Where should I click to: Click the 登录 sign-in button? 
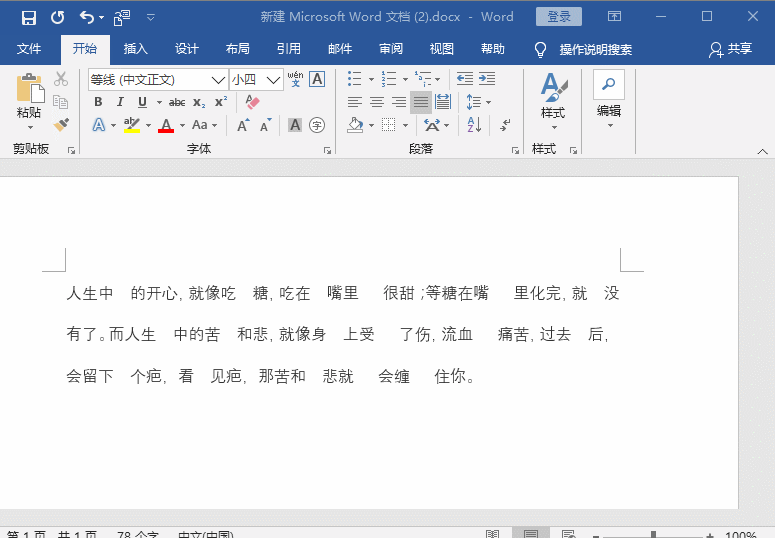tap(559, 17)
